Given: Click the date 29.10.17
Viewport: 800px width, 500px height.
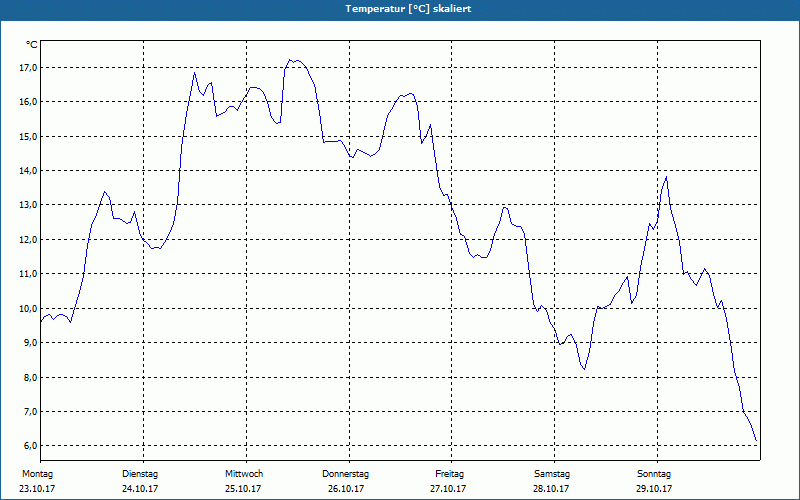Looking at the screenshot, I should click(x=654, y=489).
